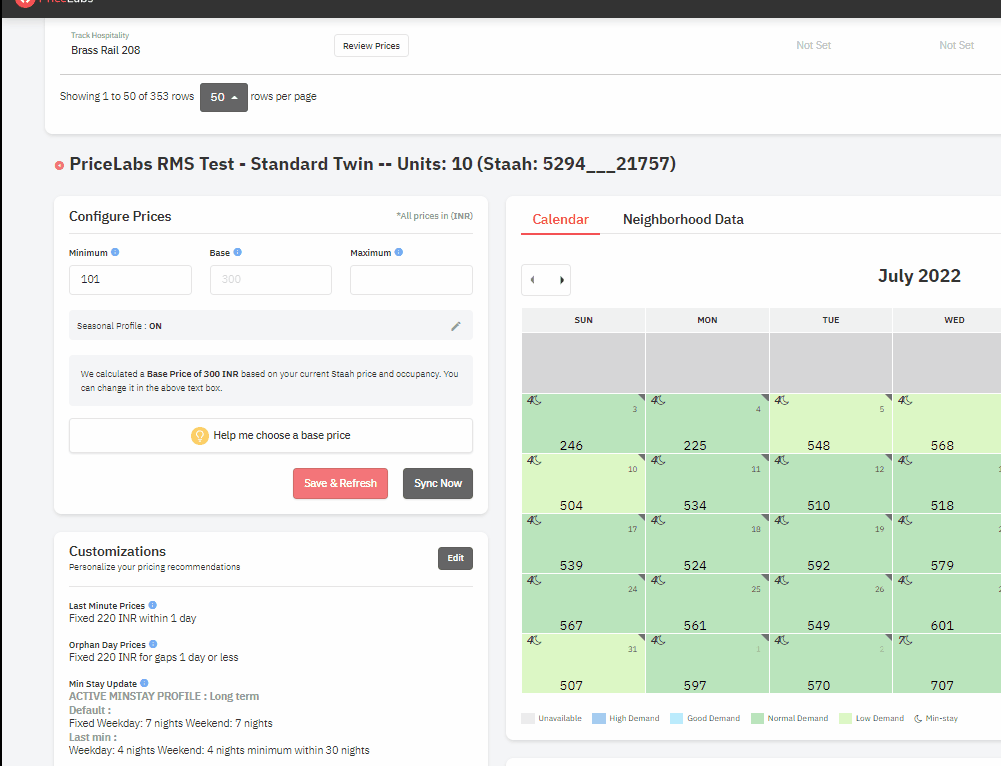Click the Maximum price input field

411,280
